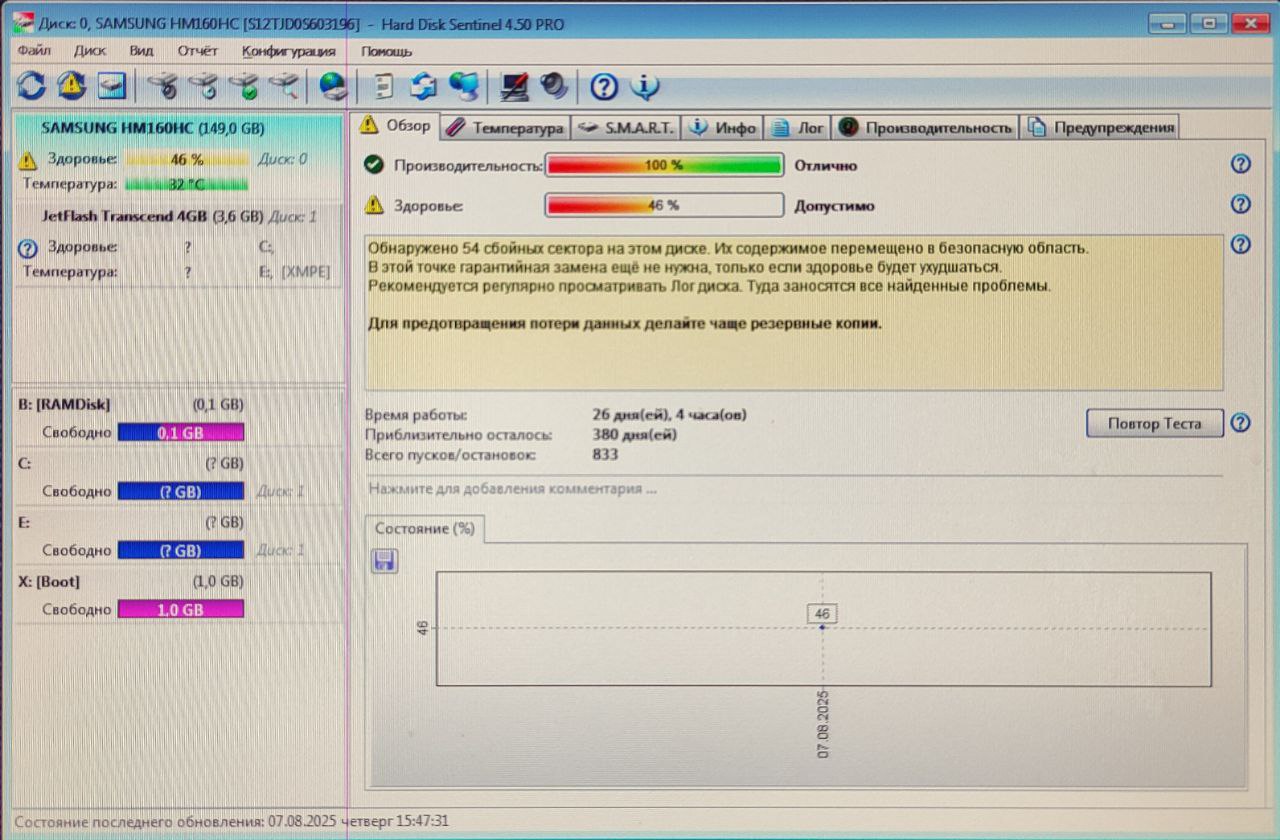Click the SAMSUNG temperature 32 °C bar
1280x840 pixels.
tap(187, 184)
